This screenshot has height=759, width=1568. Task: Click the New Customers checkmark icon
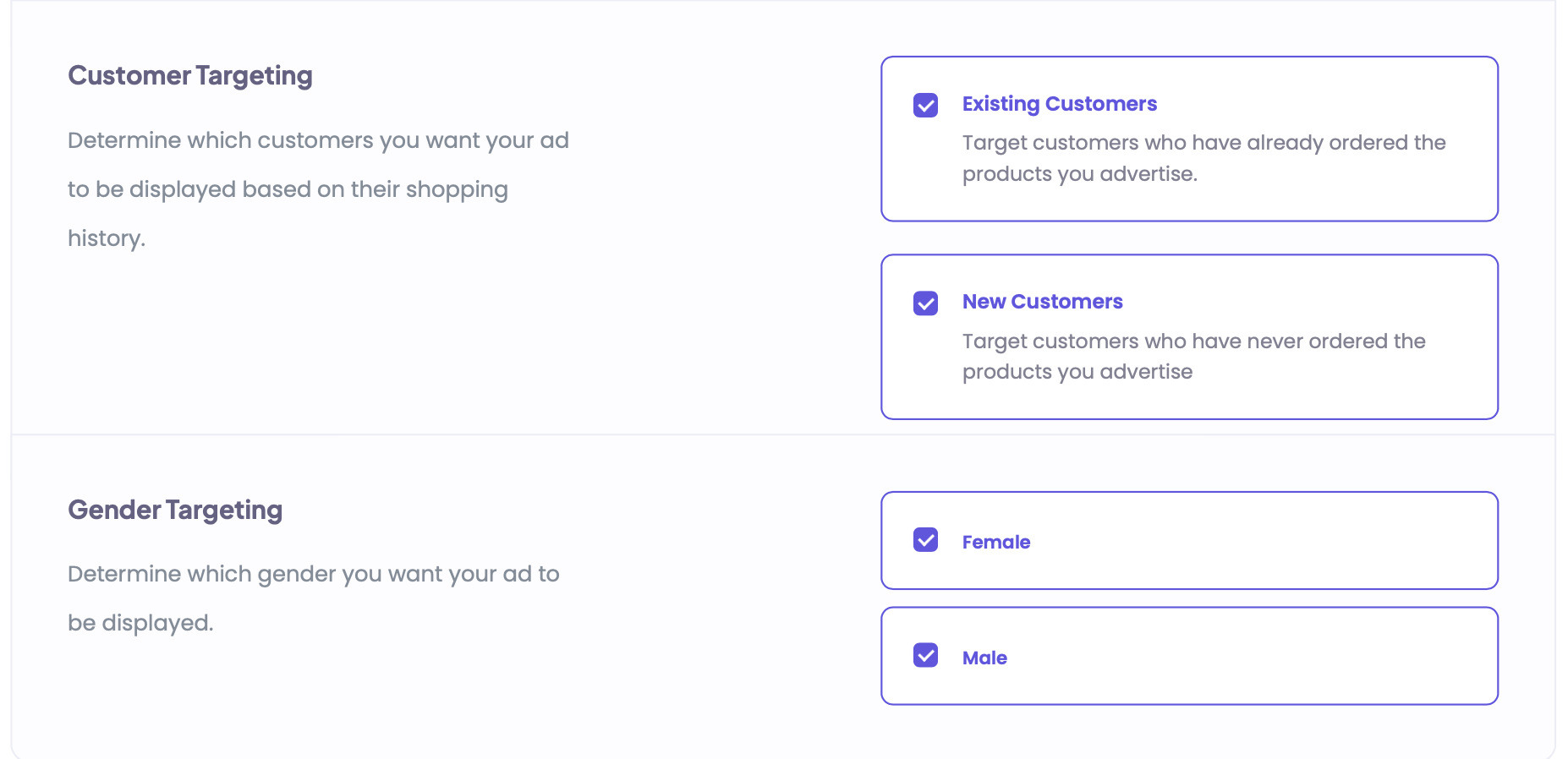926,303
